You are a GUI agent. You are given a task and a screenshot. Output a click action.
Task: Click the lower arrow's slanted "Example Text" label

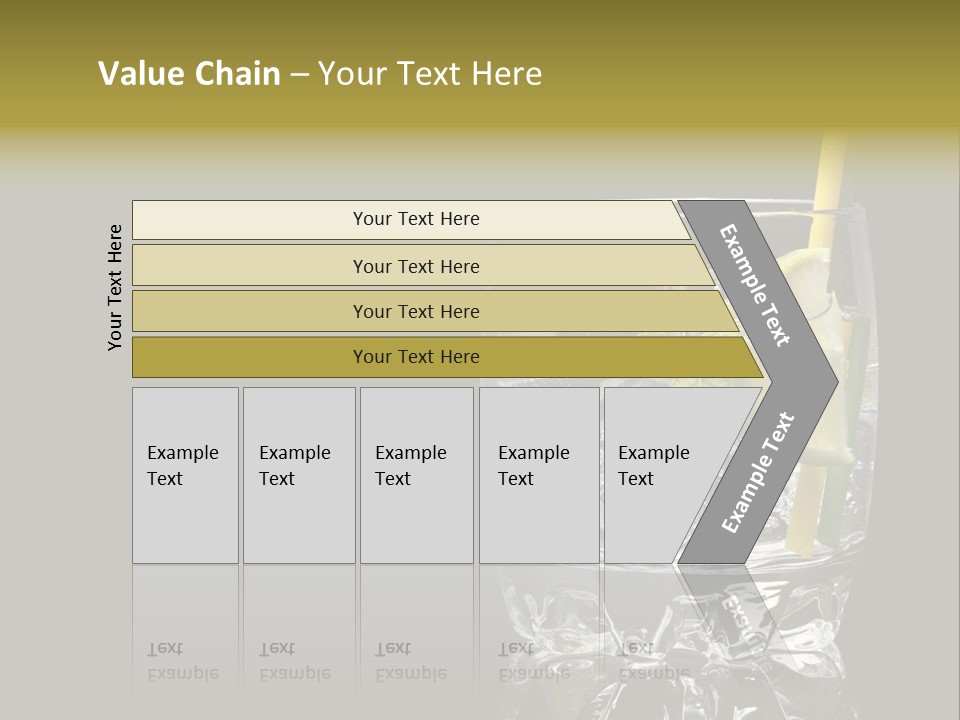point(758,472)
